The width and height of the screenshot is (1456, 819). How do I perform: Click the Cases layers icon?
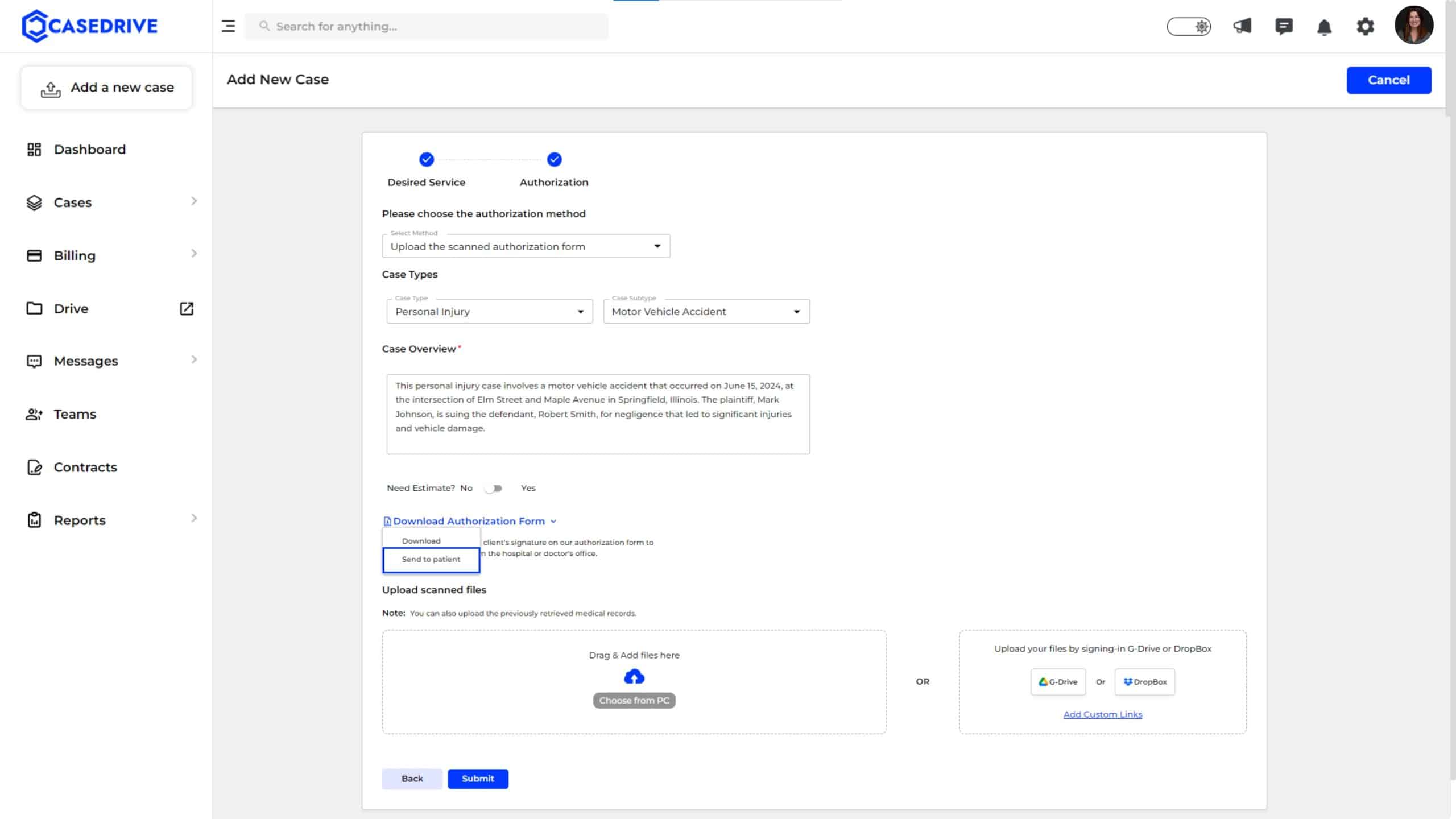[34, 202]
